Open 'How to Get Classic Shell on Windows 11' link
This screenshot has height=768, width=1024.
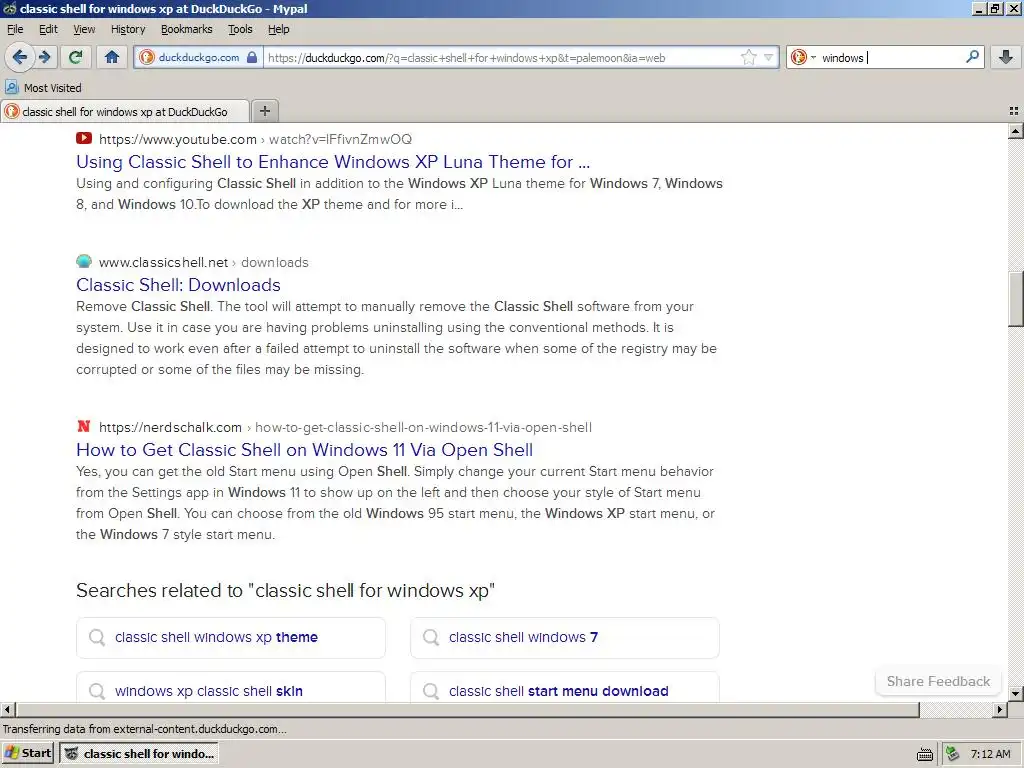304,450
